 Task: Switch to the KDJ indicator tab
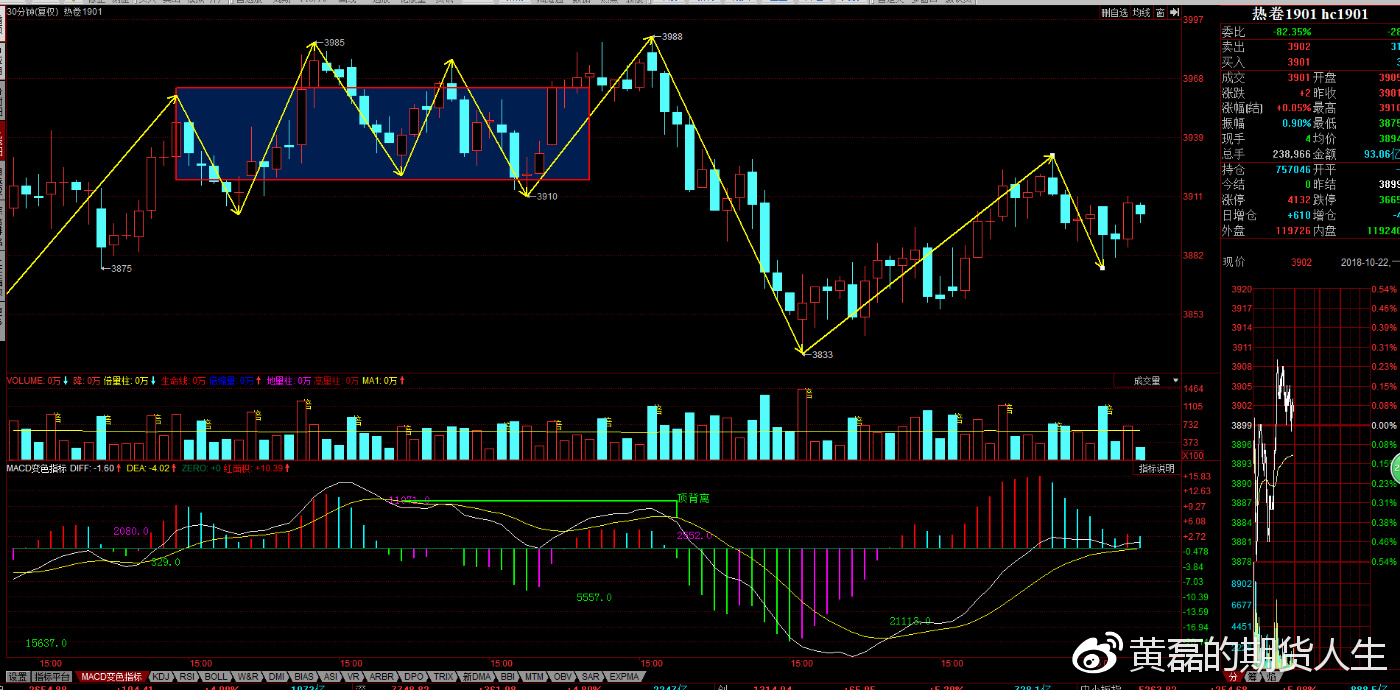(161, 677)
